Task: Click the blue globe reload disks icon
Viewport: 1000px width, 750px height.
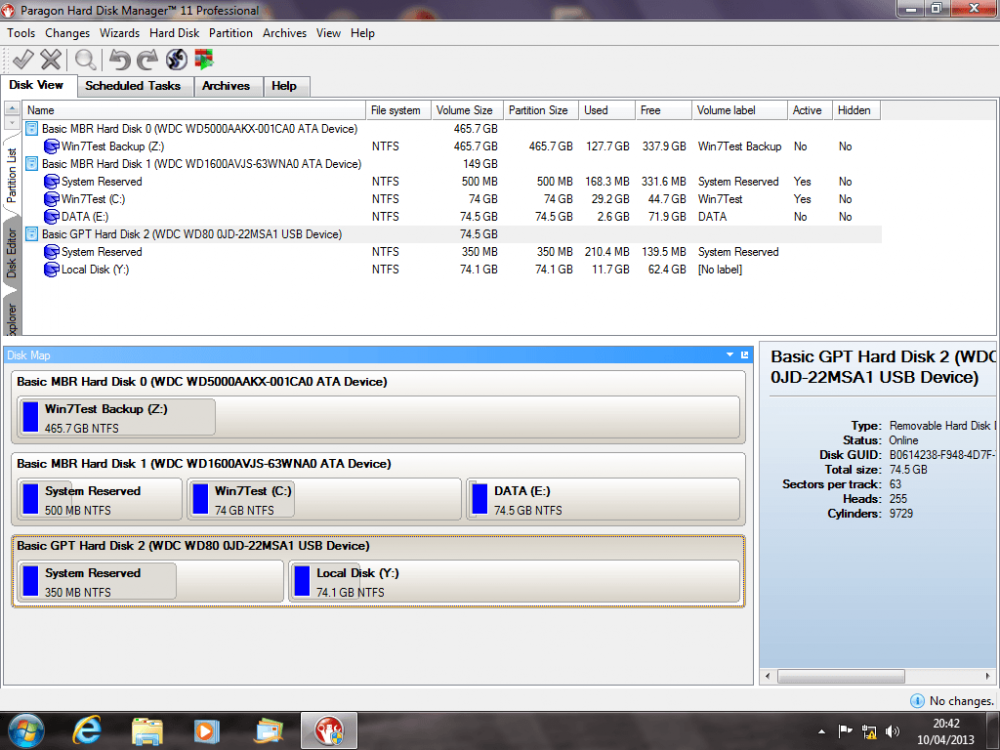Action: tap(176, 59)
